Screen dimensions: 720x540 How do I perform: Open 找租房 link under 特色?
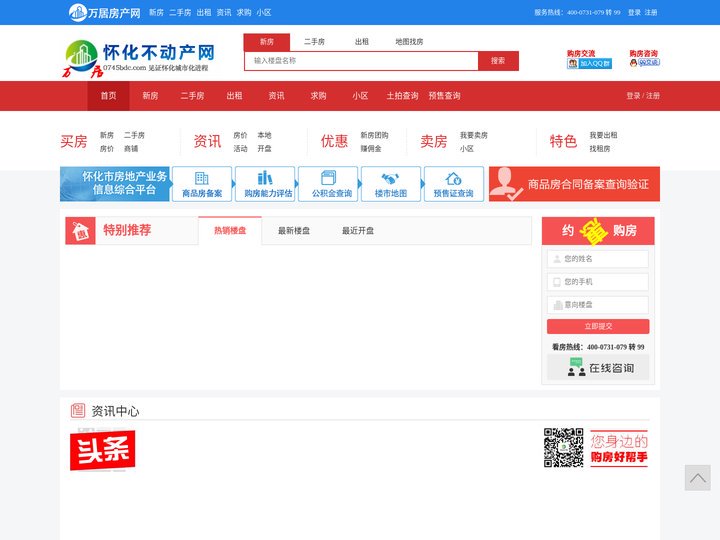point(600,149)
